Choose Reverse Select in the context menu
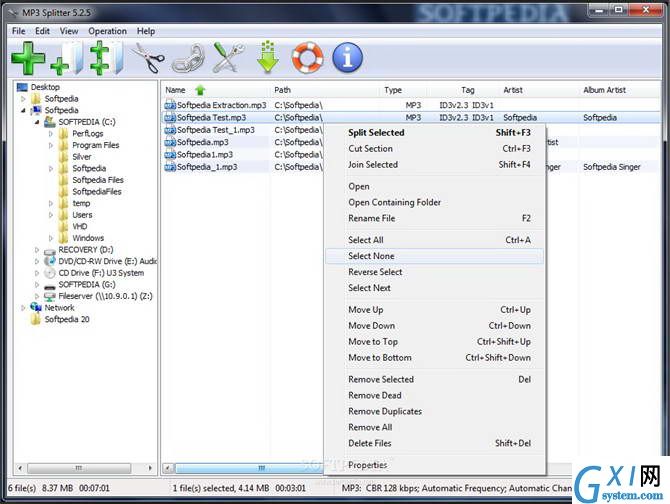670x504 pixels. pos(435,272)
